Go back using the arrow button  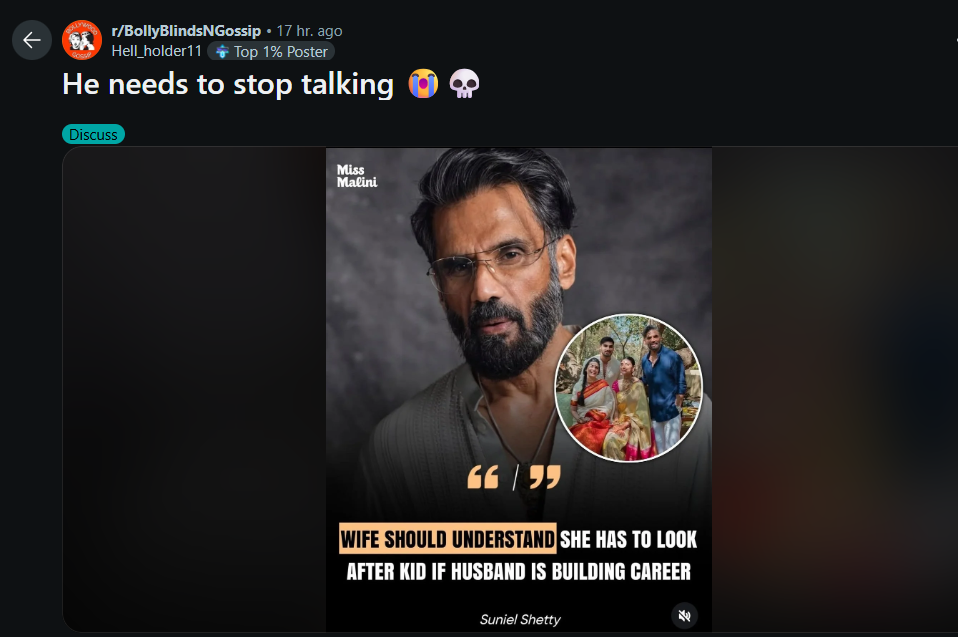pos(31,40)
